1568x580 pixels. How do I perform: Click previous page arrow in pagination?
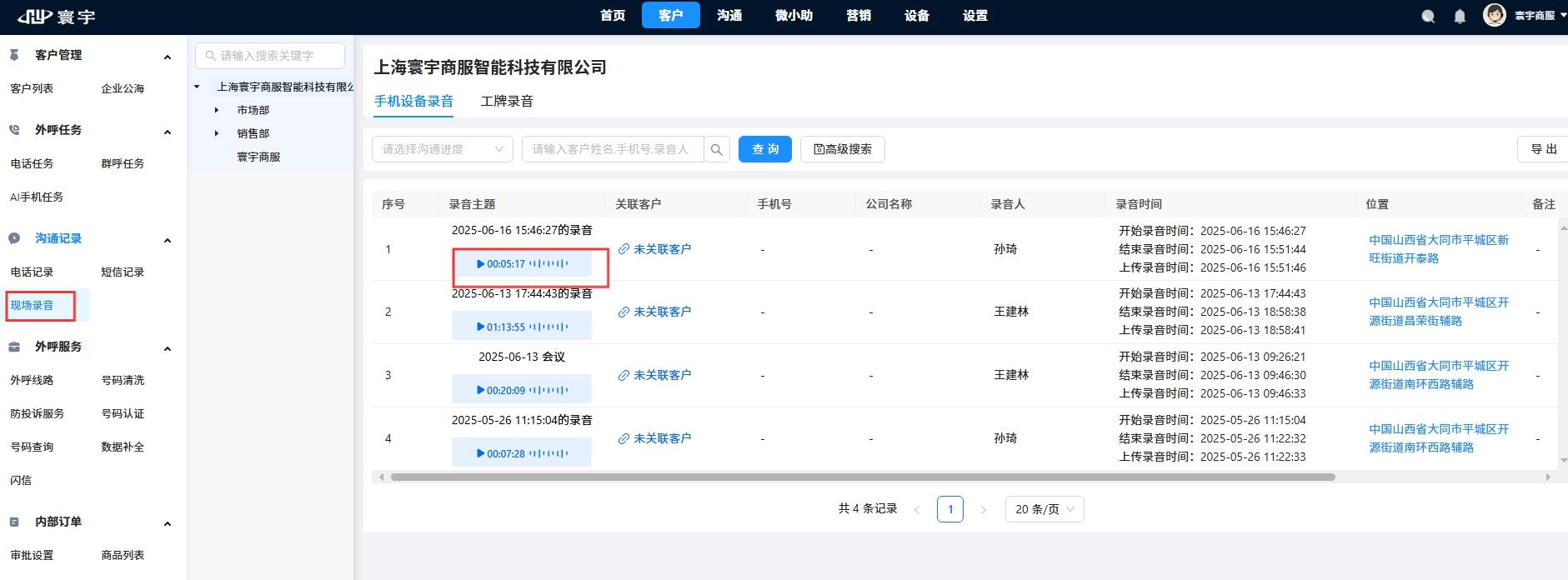[917, 509]
